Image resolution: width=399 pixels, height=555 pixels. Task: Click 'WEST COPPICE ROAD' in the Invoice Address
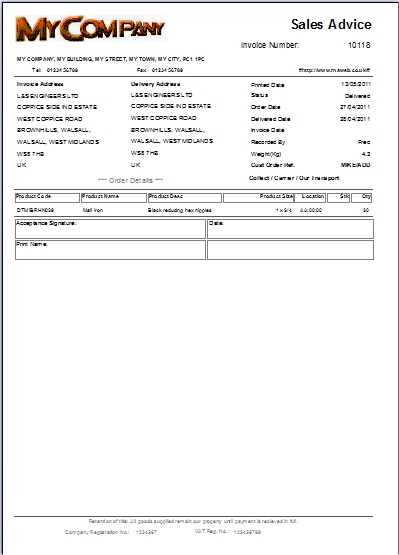click(x=50, y=119)
